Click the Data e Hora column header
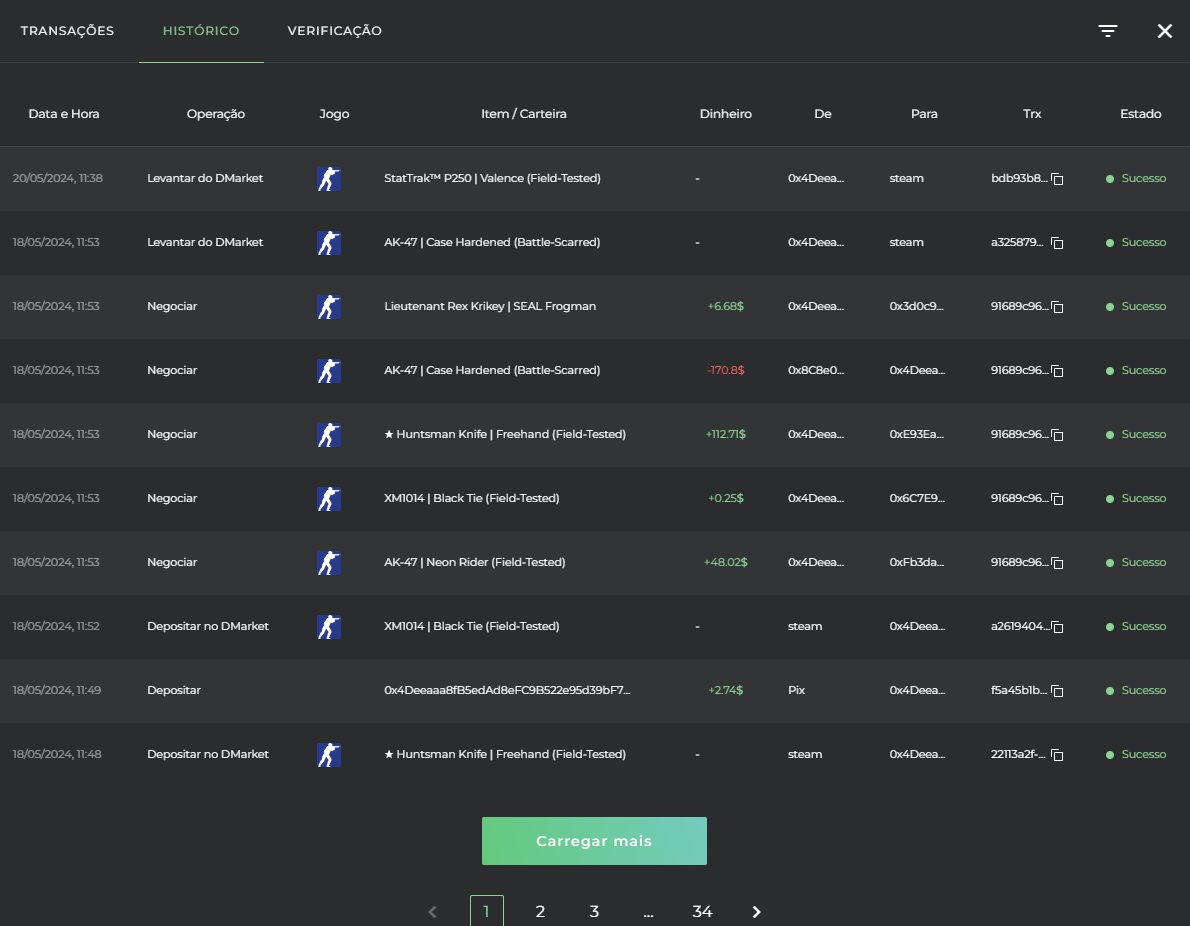 pyautogui.click(x=64, y=114)
